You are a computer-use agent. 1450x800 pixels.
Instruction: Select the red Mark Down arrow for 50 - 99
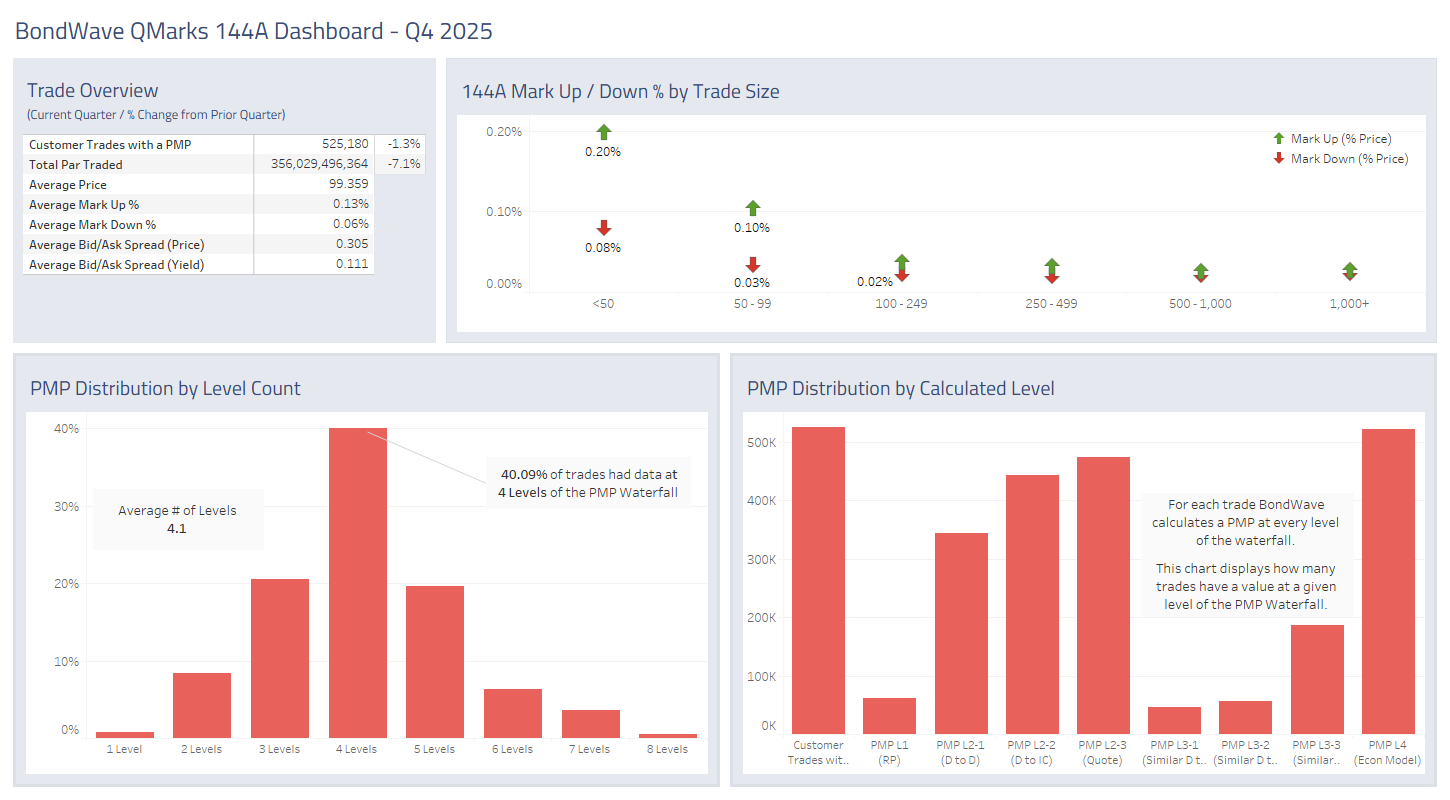(x=752, y=266)
